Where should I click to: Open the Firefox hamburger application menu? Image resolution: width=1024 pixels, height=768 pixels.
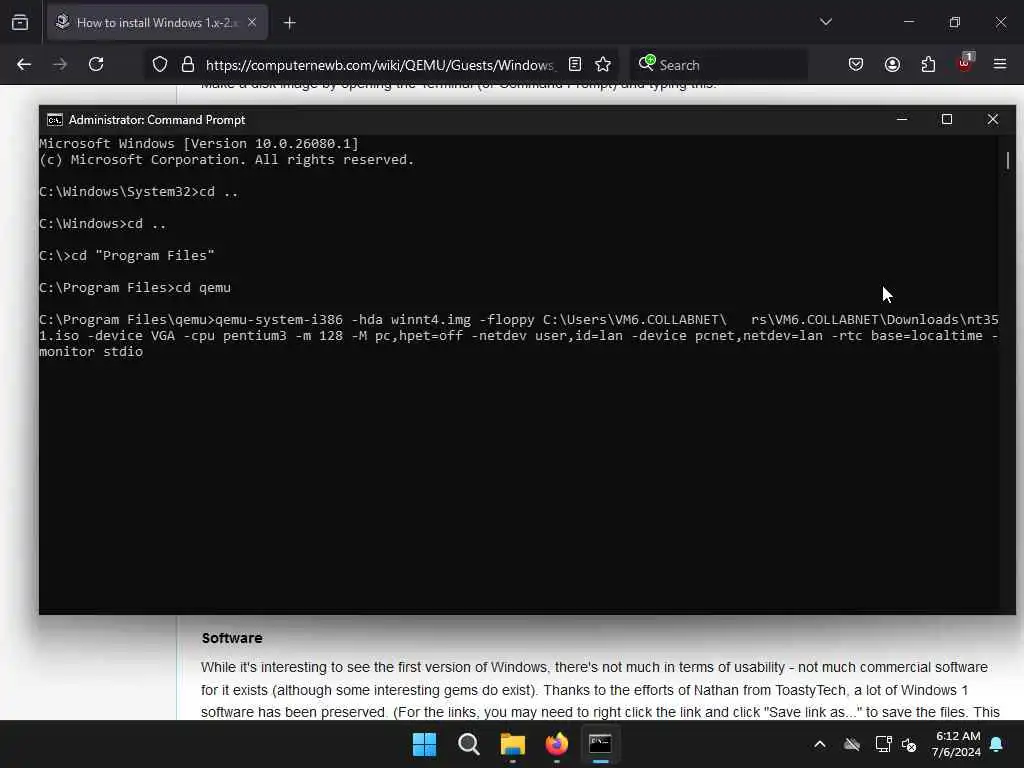pyautogui.click(x=1000, y=64)
